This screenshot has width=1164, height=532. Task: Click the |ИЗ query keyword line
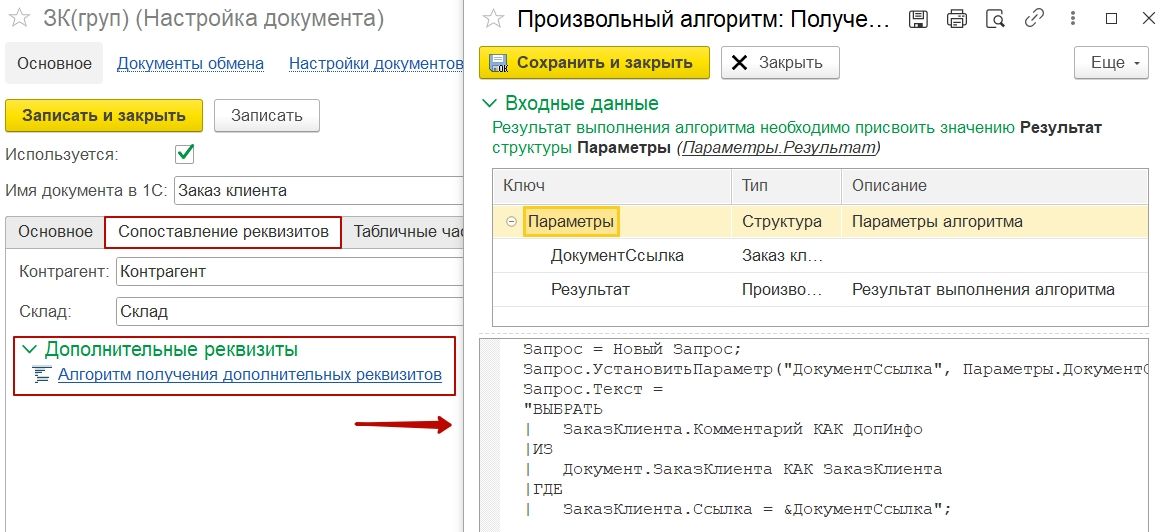(538, 450)
